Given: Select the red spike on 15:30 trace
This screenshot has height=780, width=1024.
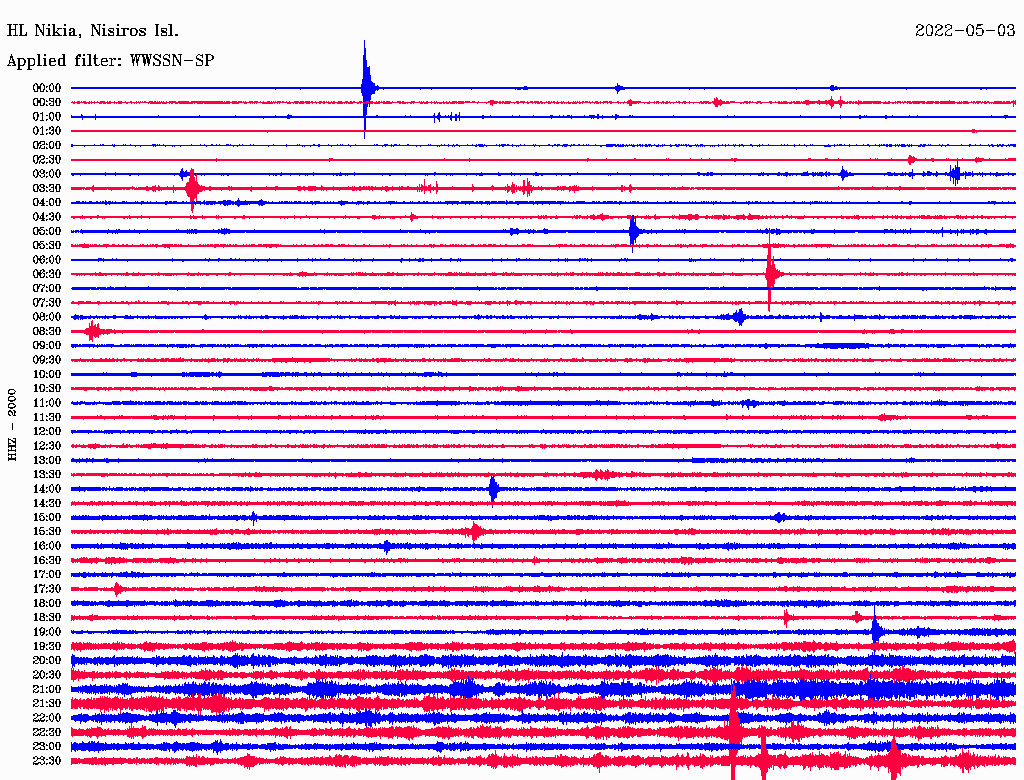Looking at the screenshot, I should point(476,532).
